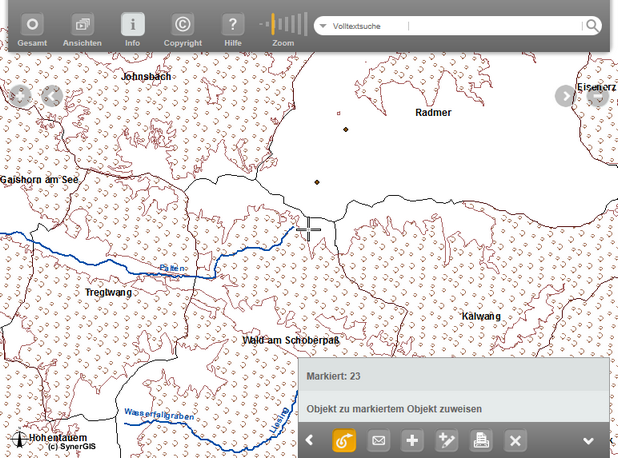Adjust the Zoom level slider
Screen dimensions: 618x458
coord(283,25)
